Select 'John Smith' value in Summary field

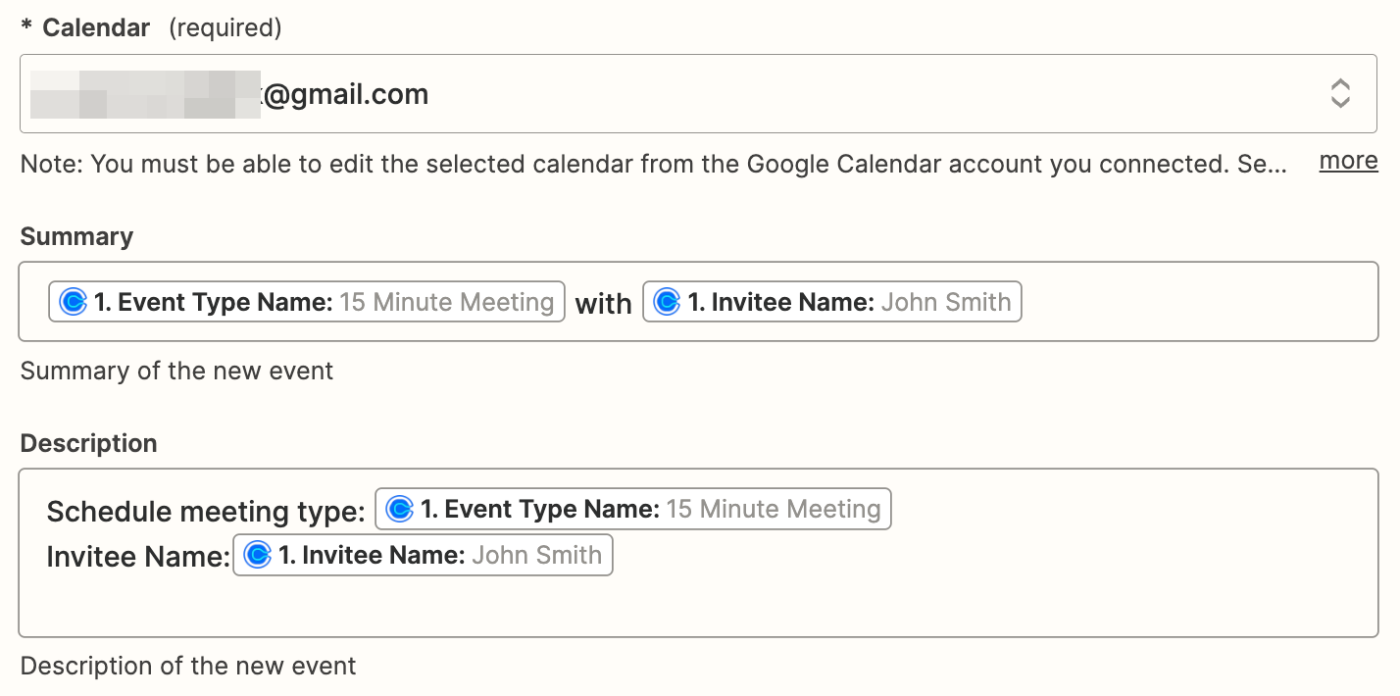(945, 302)
